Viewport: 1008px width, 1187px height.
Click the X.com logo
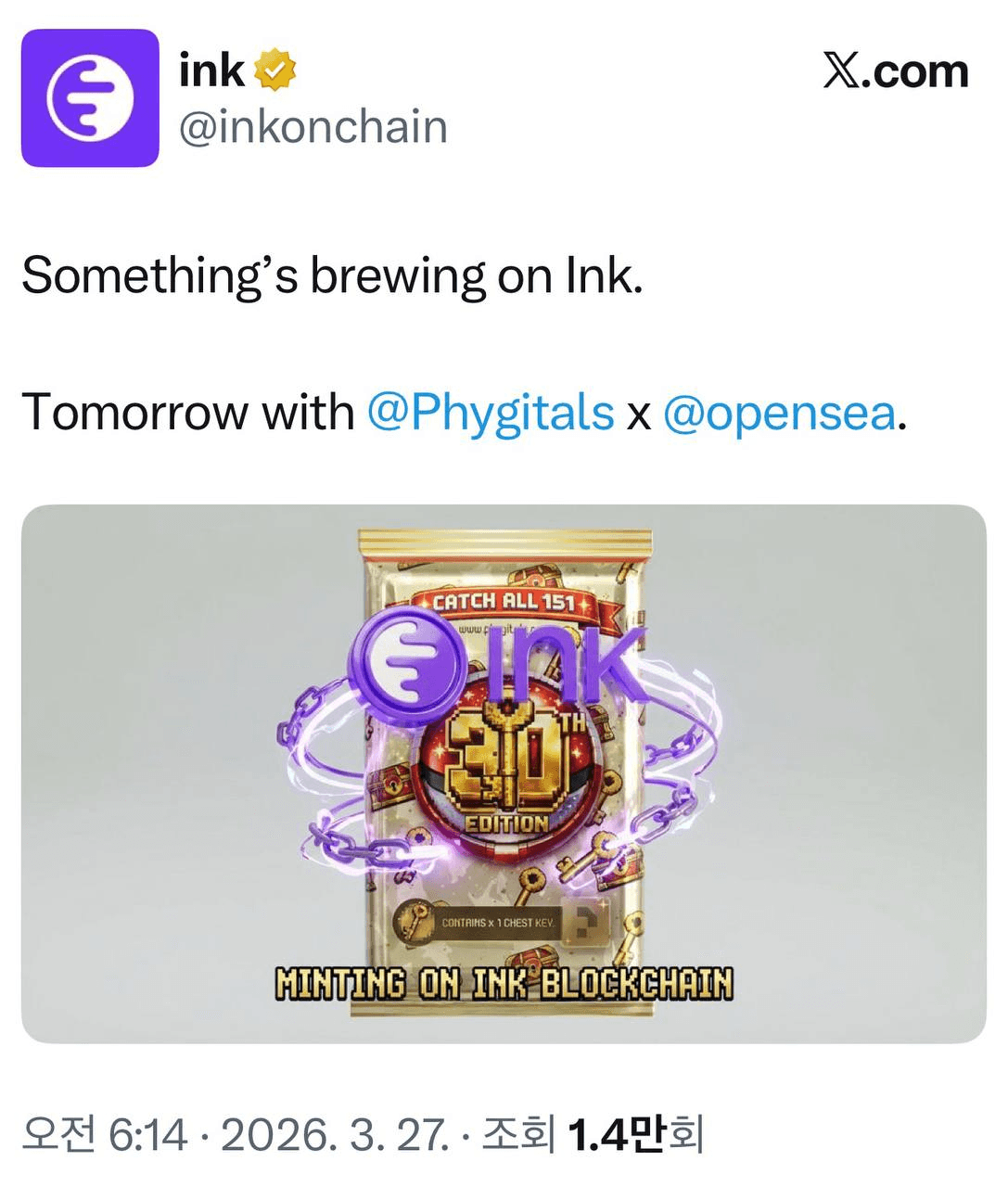896,70
